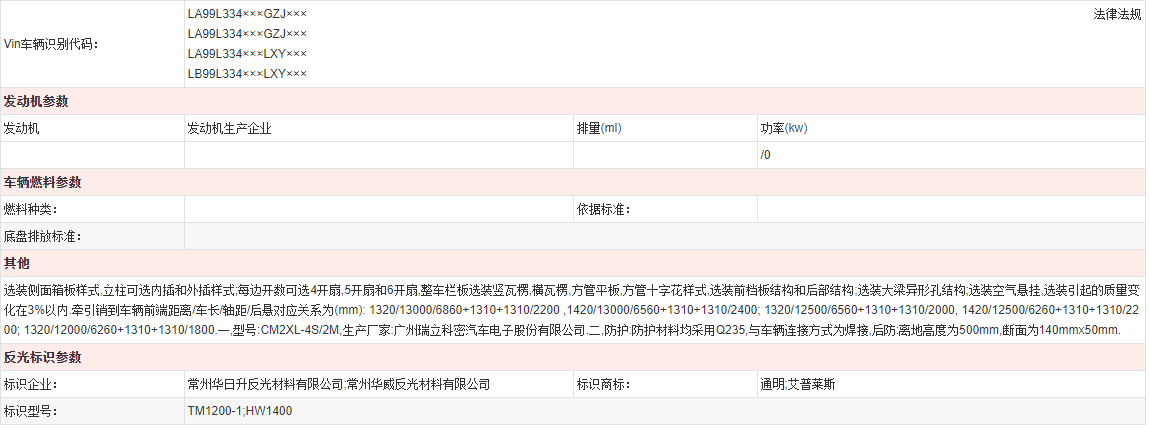Click the 依据标准 label
The width and height of the screenshot is (1149, 428).
pyautogui.click(x=603, y=210)
